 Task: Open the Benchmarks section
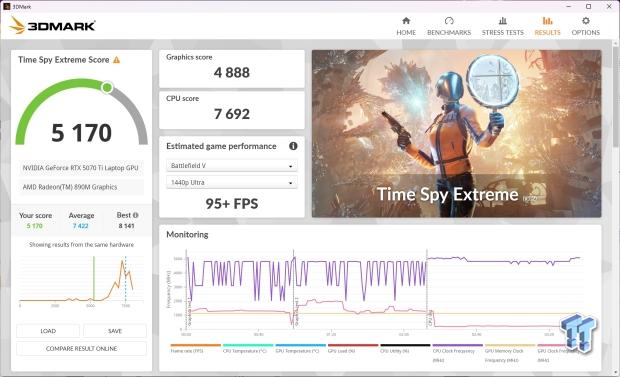449,26
